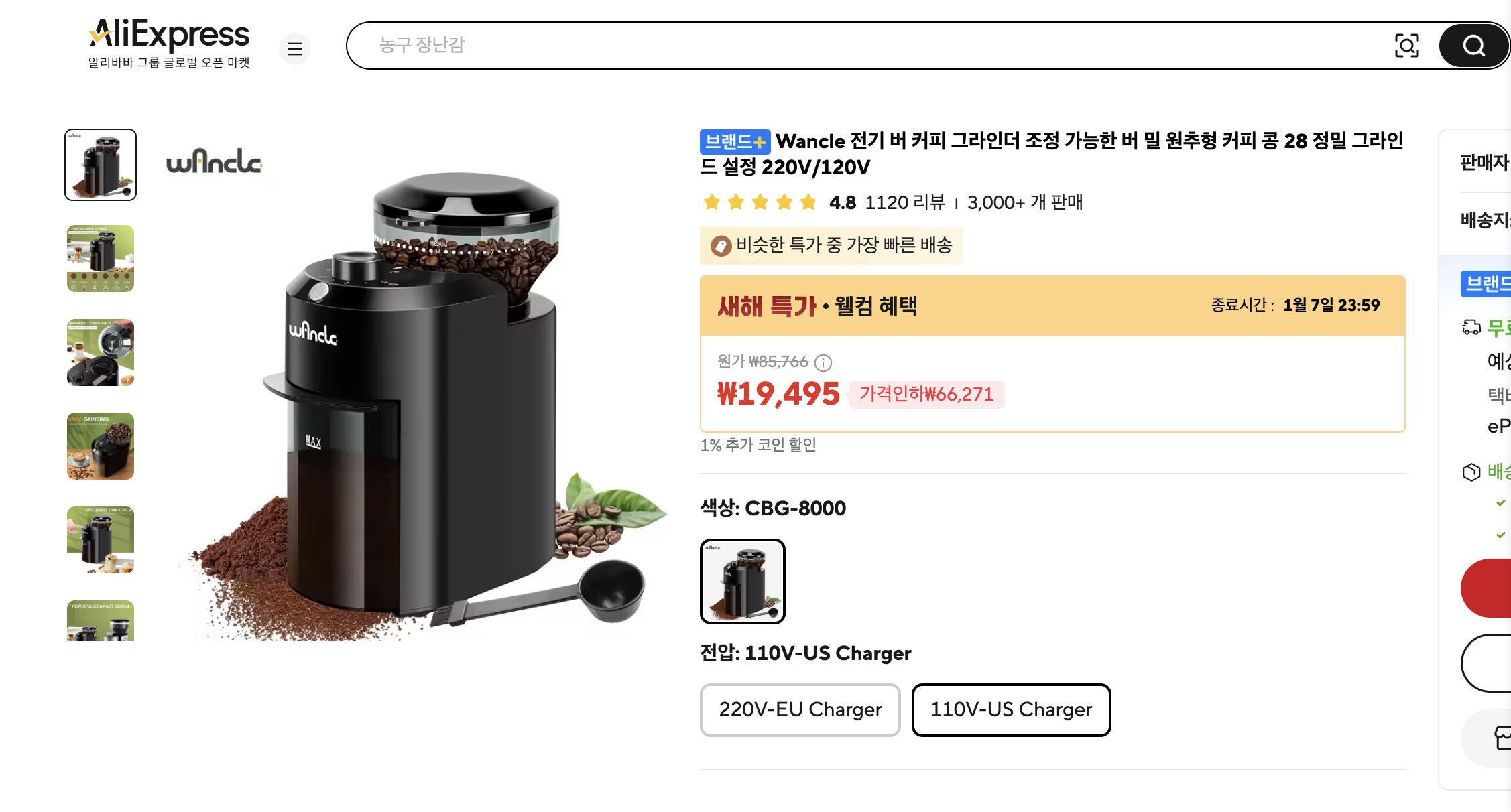The height and width of the screenshot is (812, 1511).
Task: Select the second product gallery thumbnail
Action: click(x=99, y=259)
